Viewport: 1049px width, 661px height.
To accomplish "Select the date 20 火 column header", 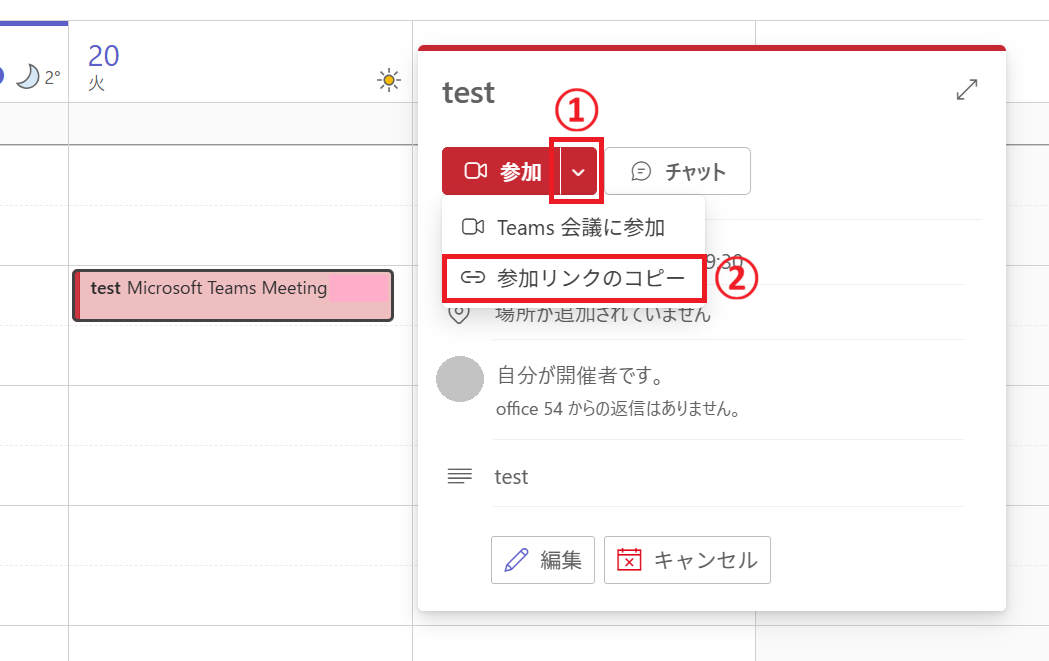I will [103, 65].
